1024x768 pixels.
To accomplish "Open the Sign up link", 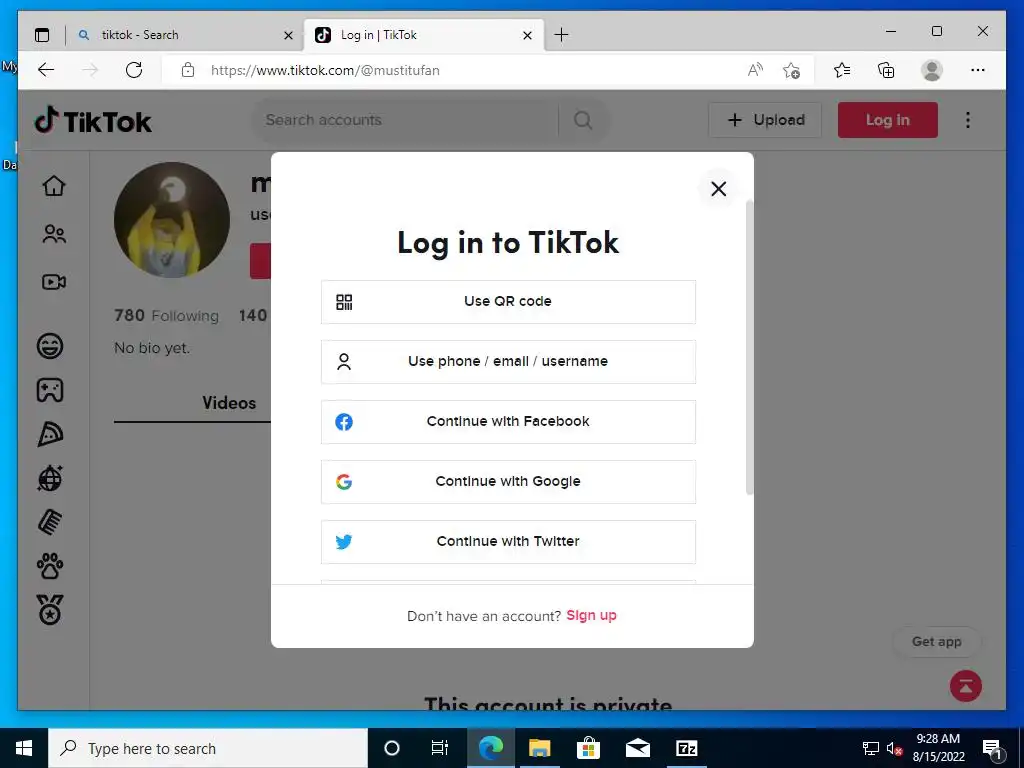I will [x=591, y=616].
